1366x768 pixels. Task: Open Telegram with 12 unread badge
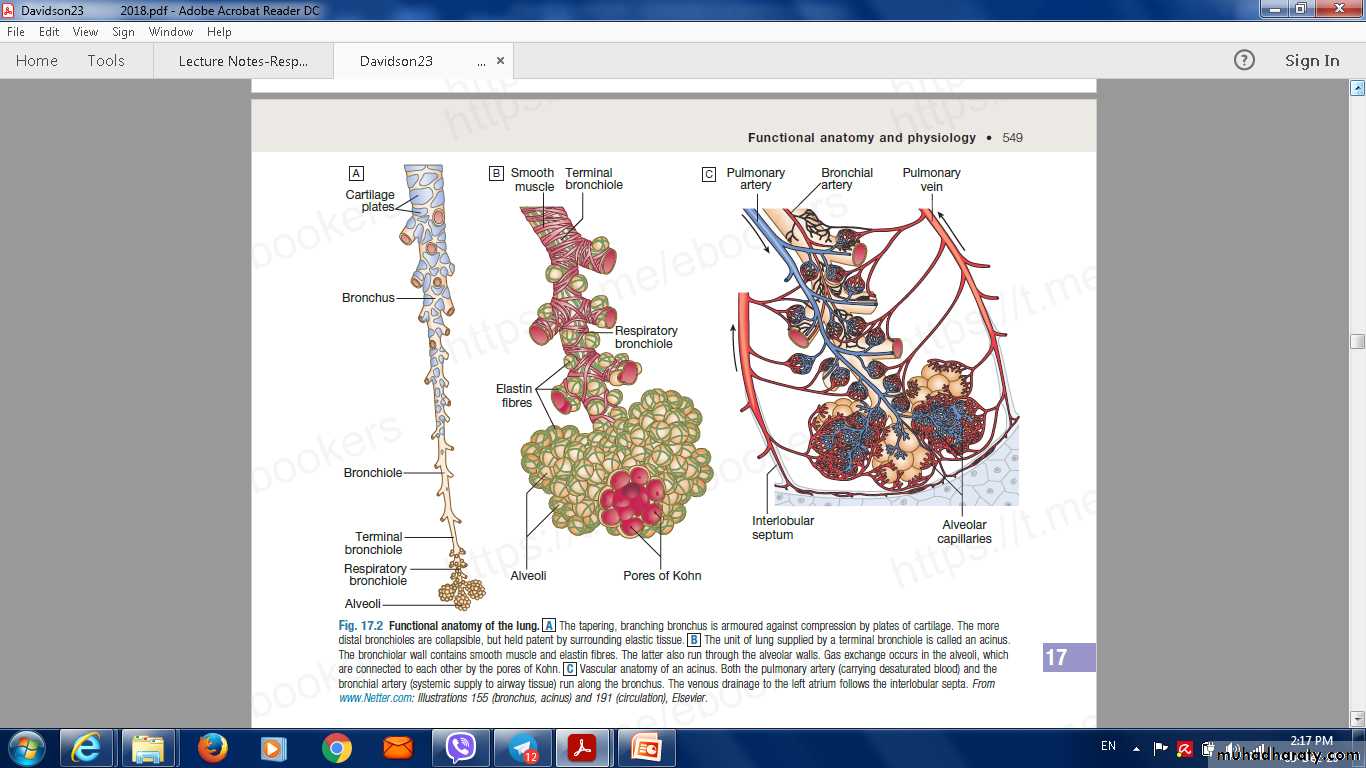click(522, 748)
